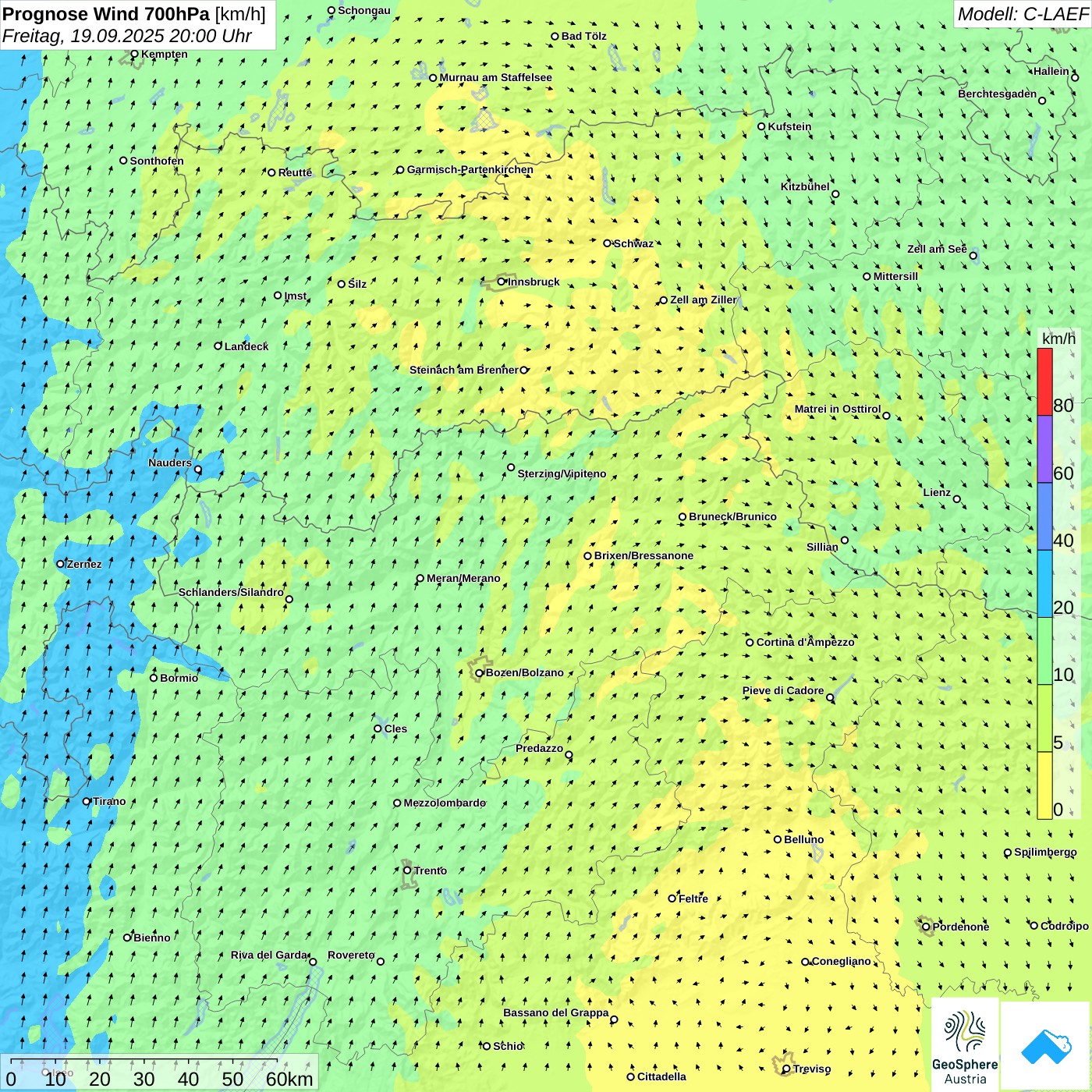Click the 'Sonthofen' label

(x=157, y=161)
